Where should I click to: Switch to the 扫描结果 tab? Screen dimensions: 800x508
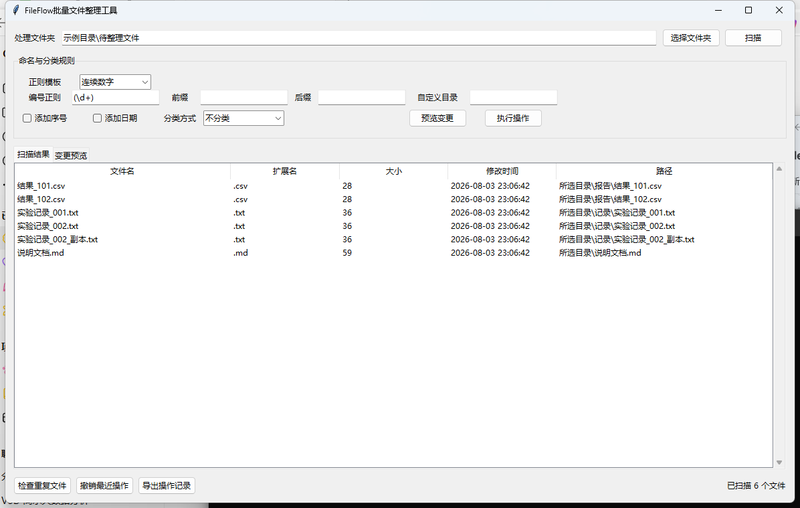click(33, 155)
